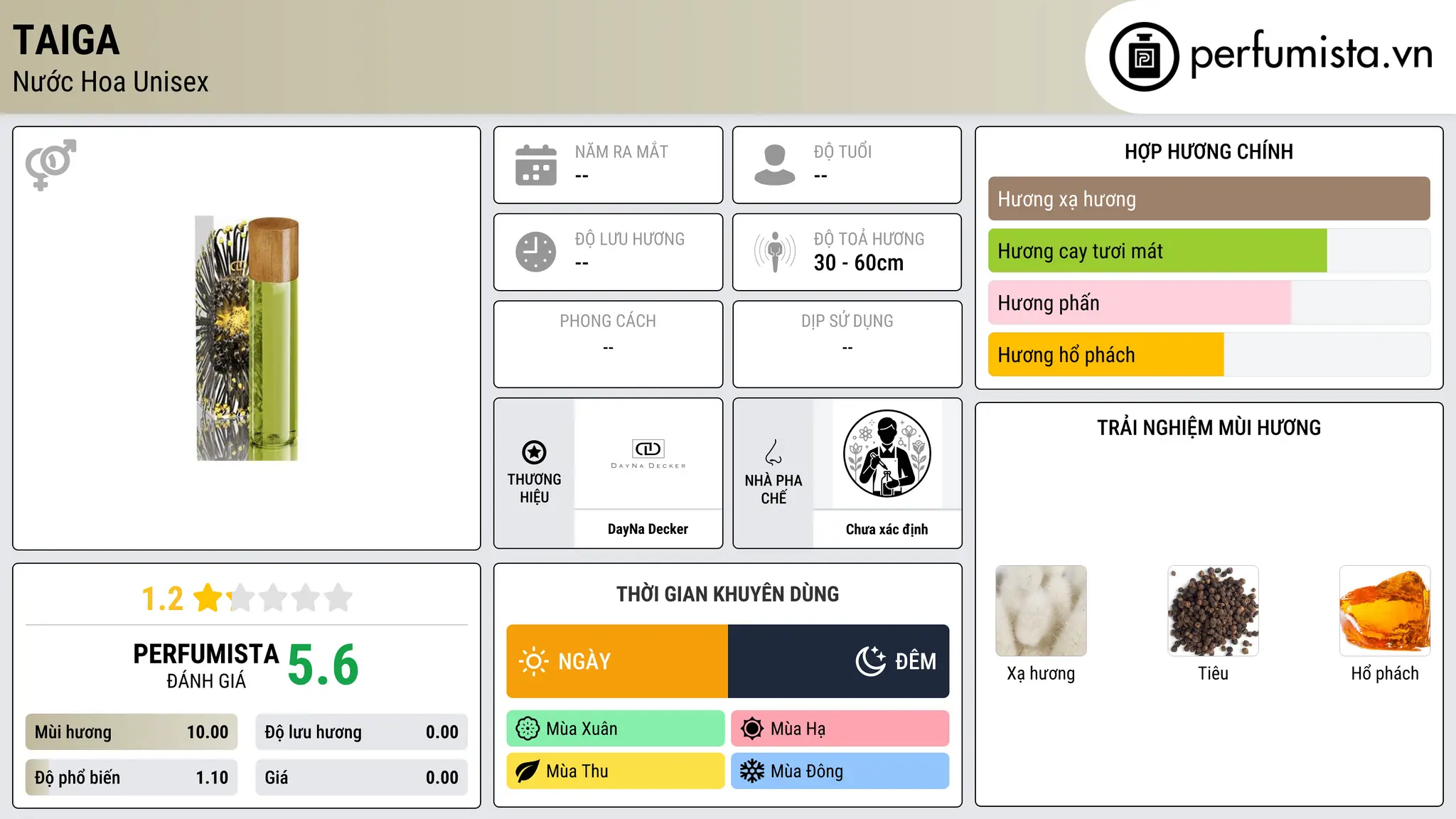The height and width of the screenshot is (819, 1456).
Task: Click the Hương phấn accord bar
Action: click(x=1209, y=303)
